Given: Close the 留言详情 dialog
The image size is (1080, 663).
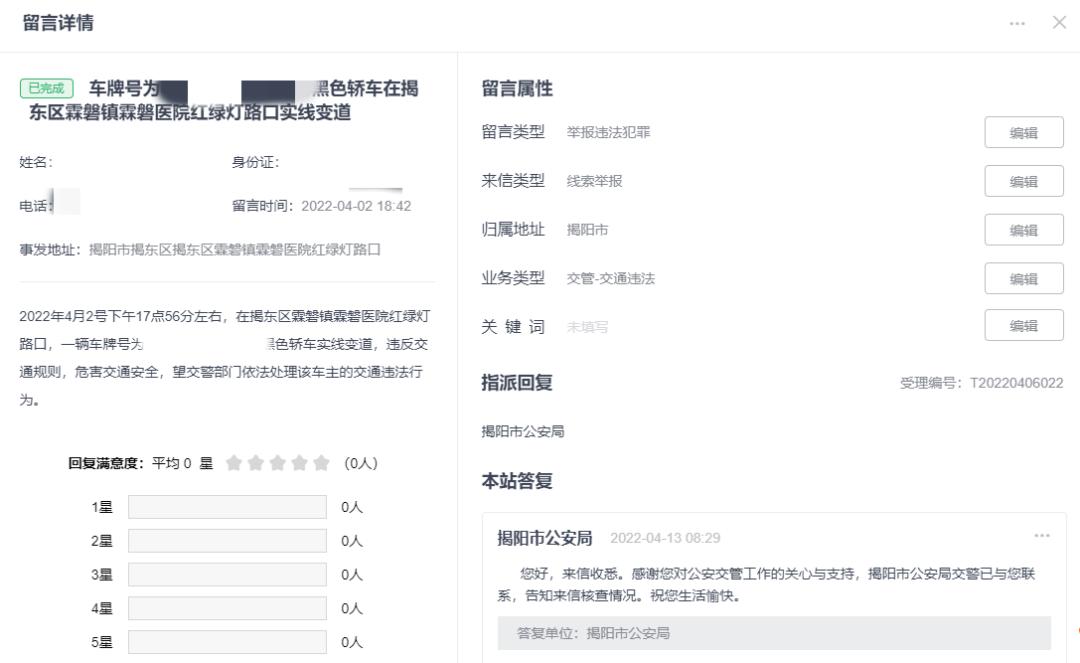Looking at the screenshot, I should (x=1059, y=22).
